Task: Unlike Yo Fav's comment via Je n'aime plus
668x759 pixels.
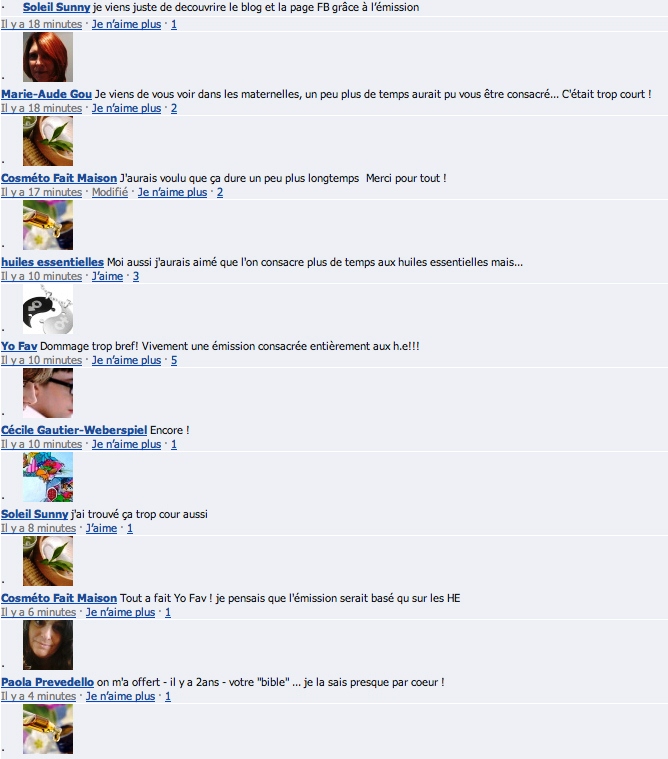Action: coord(126,360)
